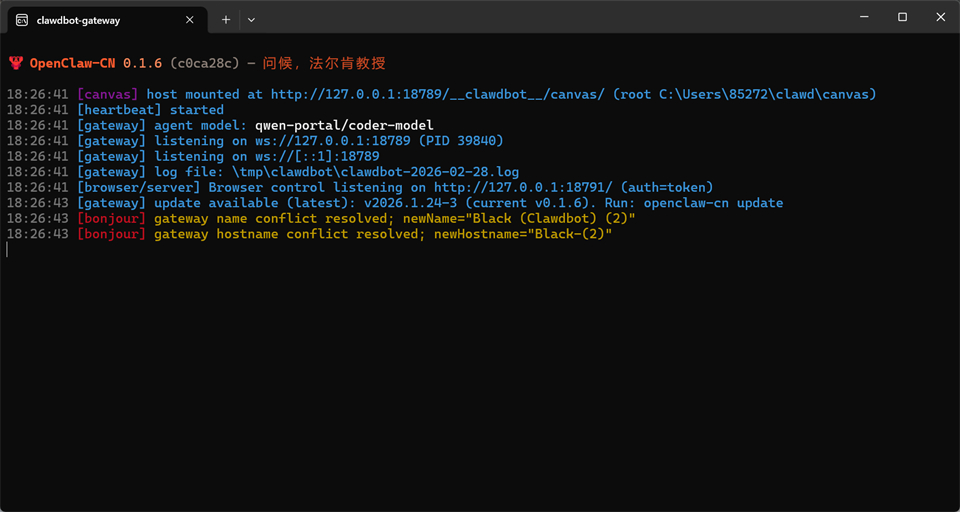Expand the terminal profiles dropdown chevron

(251, 19)
